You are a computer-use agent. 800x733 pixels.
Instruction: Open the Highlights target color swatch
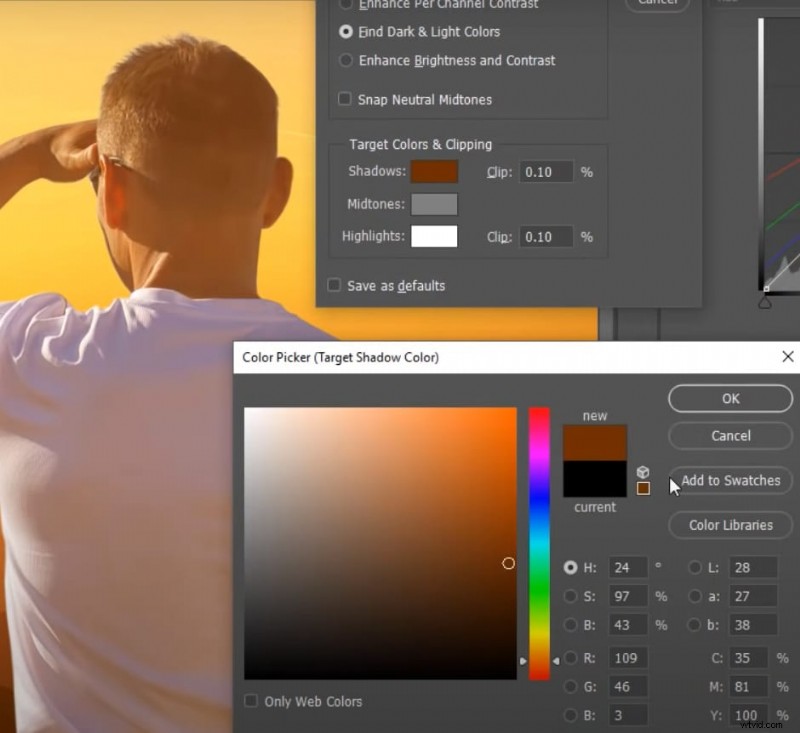[x=436, y=237]
